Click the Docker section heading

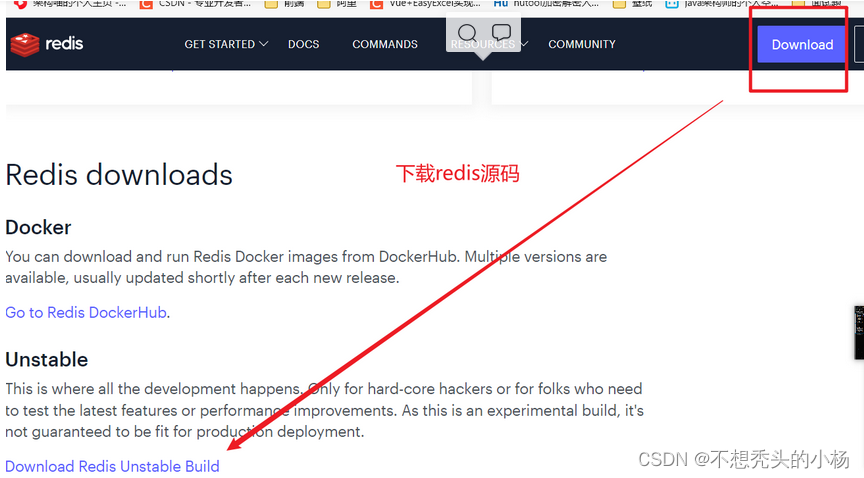[x=39, y=228]
